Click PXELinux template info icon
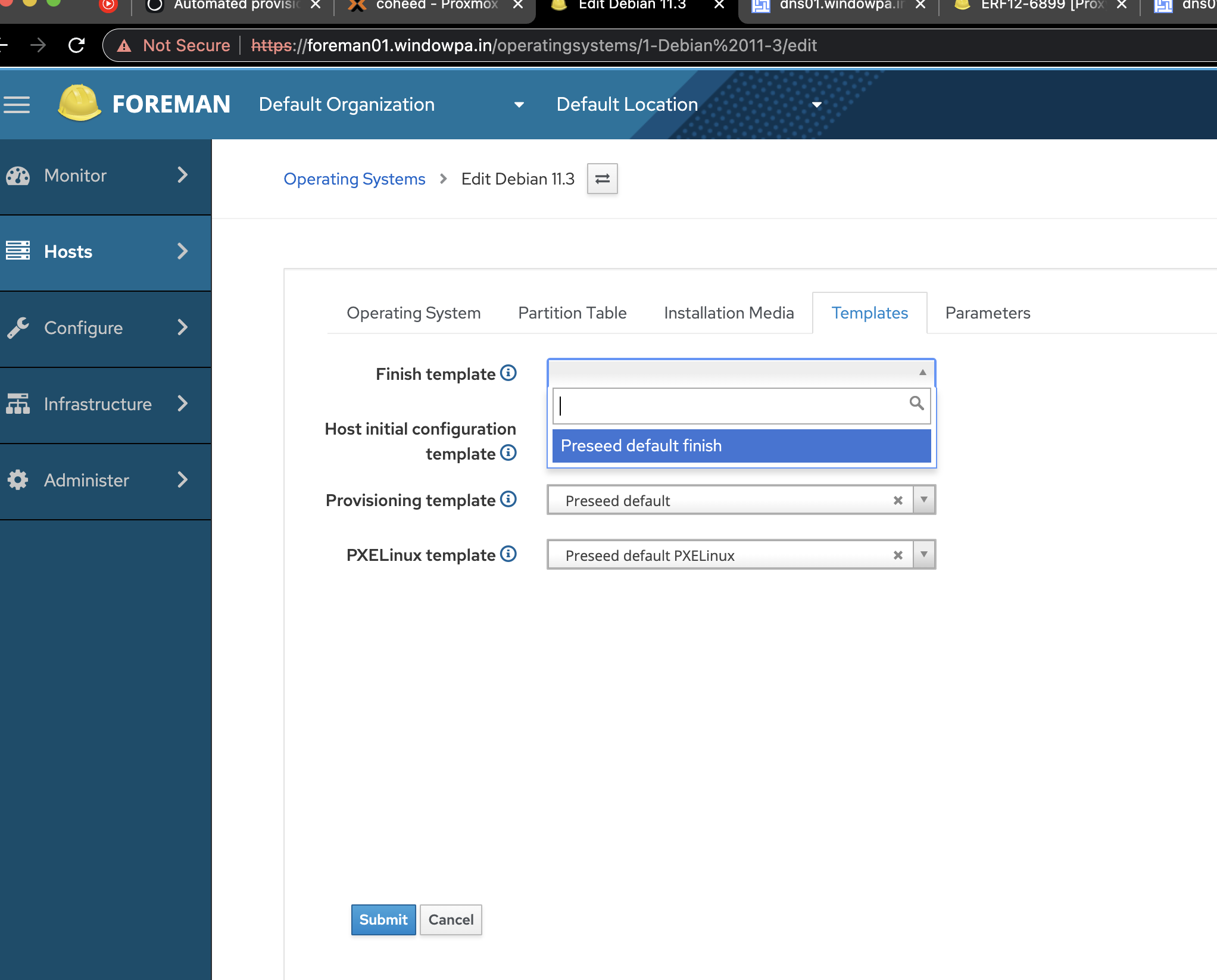The height and width of the screenshot is (980, 1217). [508, 554]
